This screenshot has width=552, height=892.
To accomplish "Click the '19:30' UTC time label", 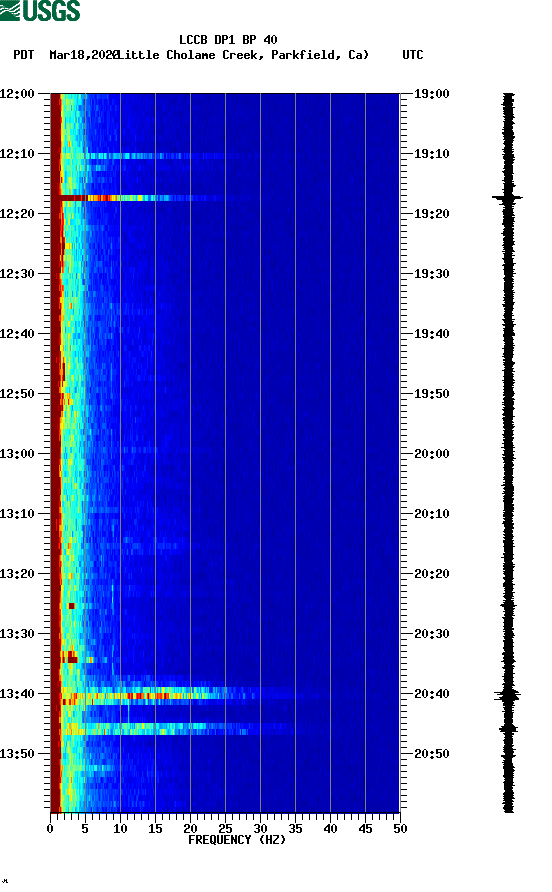I will click(431, 274).
